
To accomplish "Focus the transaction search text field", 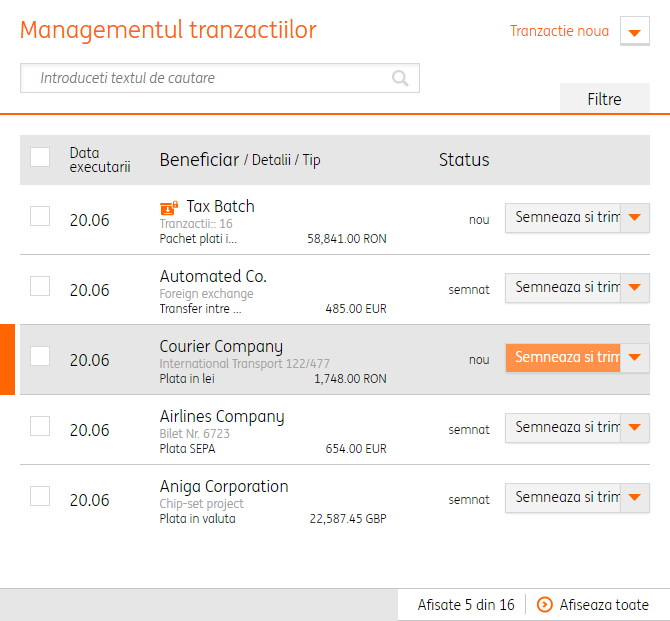I will coord(205,78).
